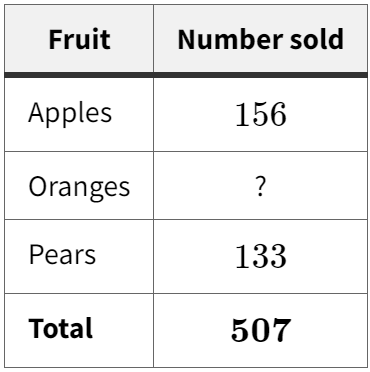Click the last digit of 133

(x=278, y=256)
